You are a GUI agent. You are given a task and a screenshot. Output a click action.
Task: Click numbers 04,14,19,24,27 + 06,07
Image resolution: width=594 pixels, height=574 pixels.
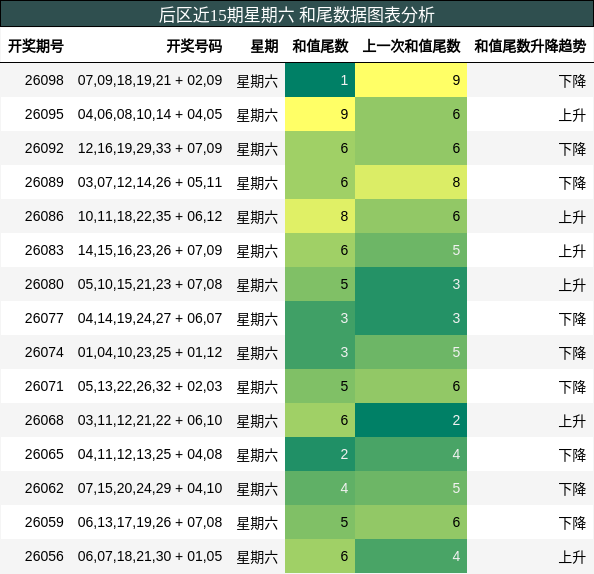tap(150, 318)
